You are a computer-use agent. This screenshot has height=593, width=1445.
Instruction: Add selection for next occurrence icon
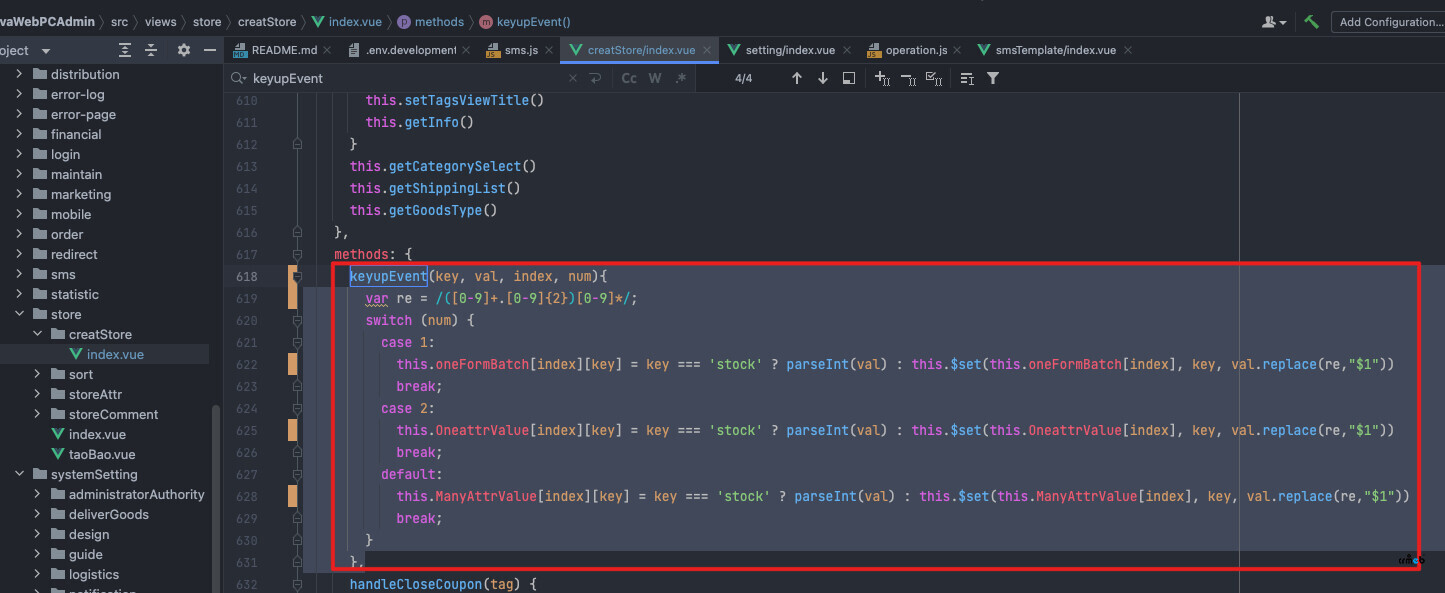click(x=882, y=78)
